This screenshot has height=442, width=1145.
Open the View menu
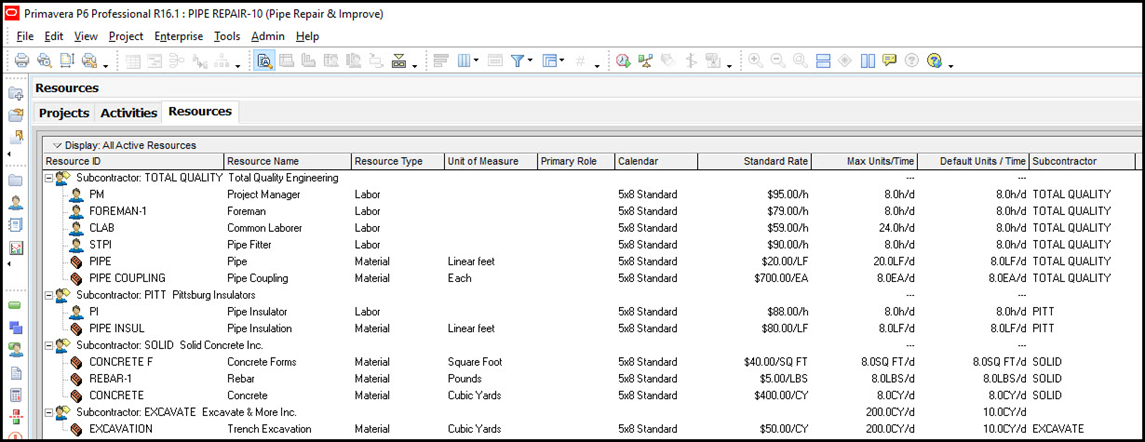click(85, 36)
